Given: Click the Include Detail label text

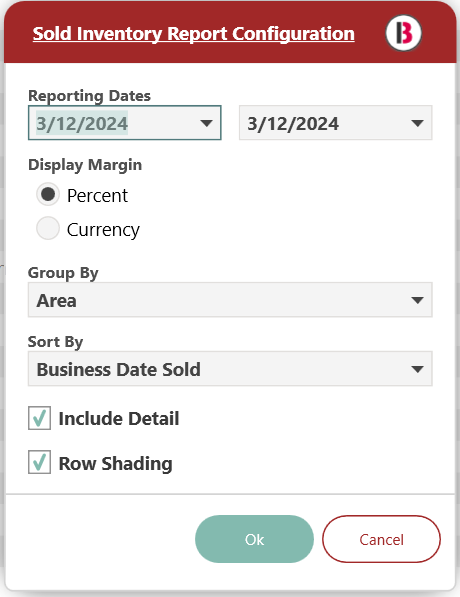Looking at the screenshot, I should (119, 418).
